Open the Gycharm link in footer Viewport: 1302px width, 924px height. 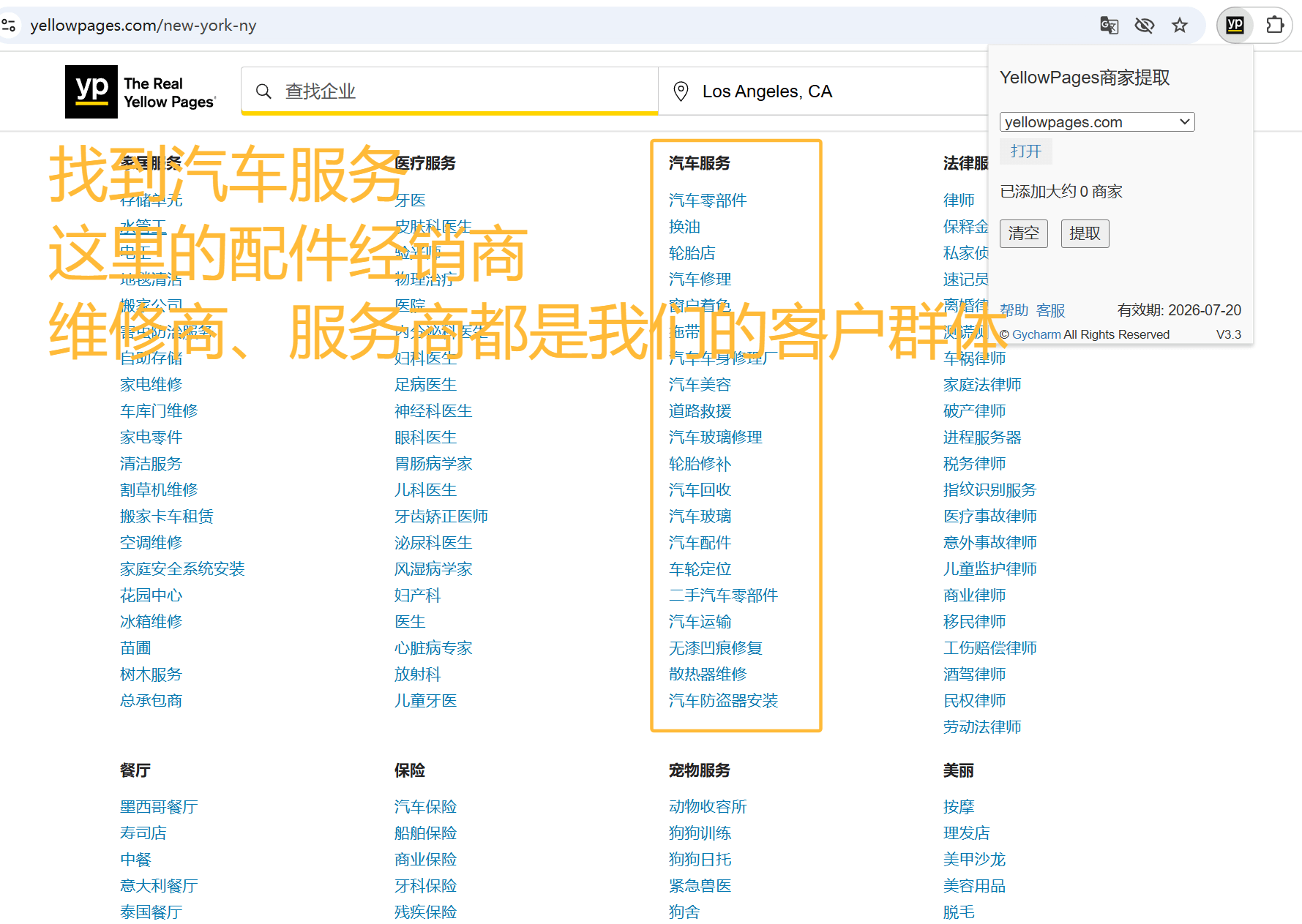[1036, 334]
